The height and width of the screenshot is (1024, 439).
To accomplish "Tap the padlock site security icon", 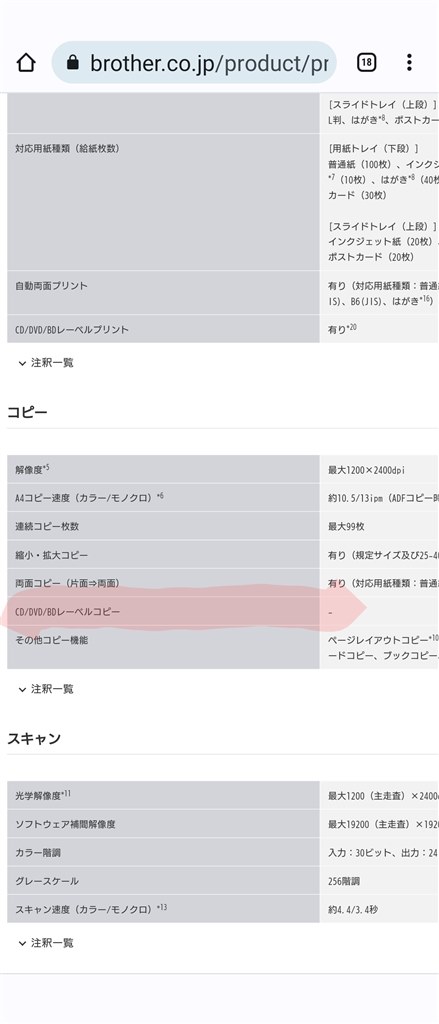I will tap(73, 63).
